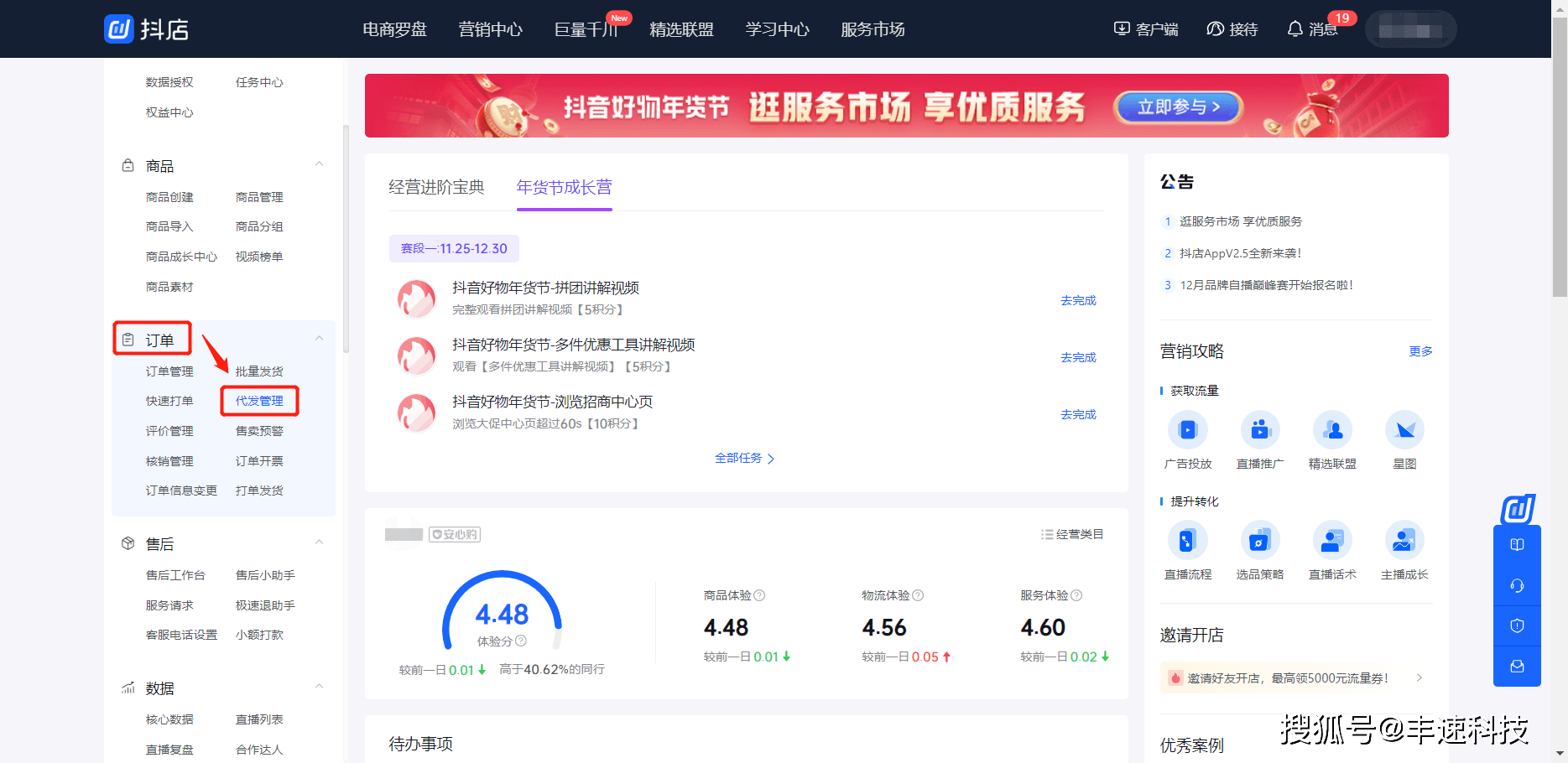Image resolution: width=1568 pixels, height=763 pixels.
Task: Click the 体验分 help question icon
Action: pos(521,641)
